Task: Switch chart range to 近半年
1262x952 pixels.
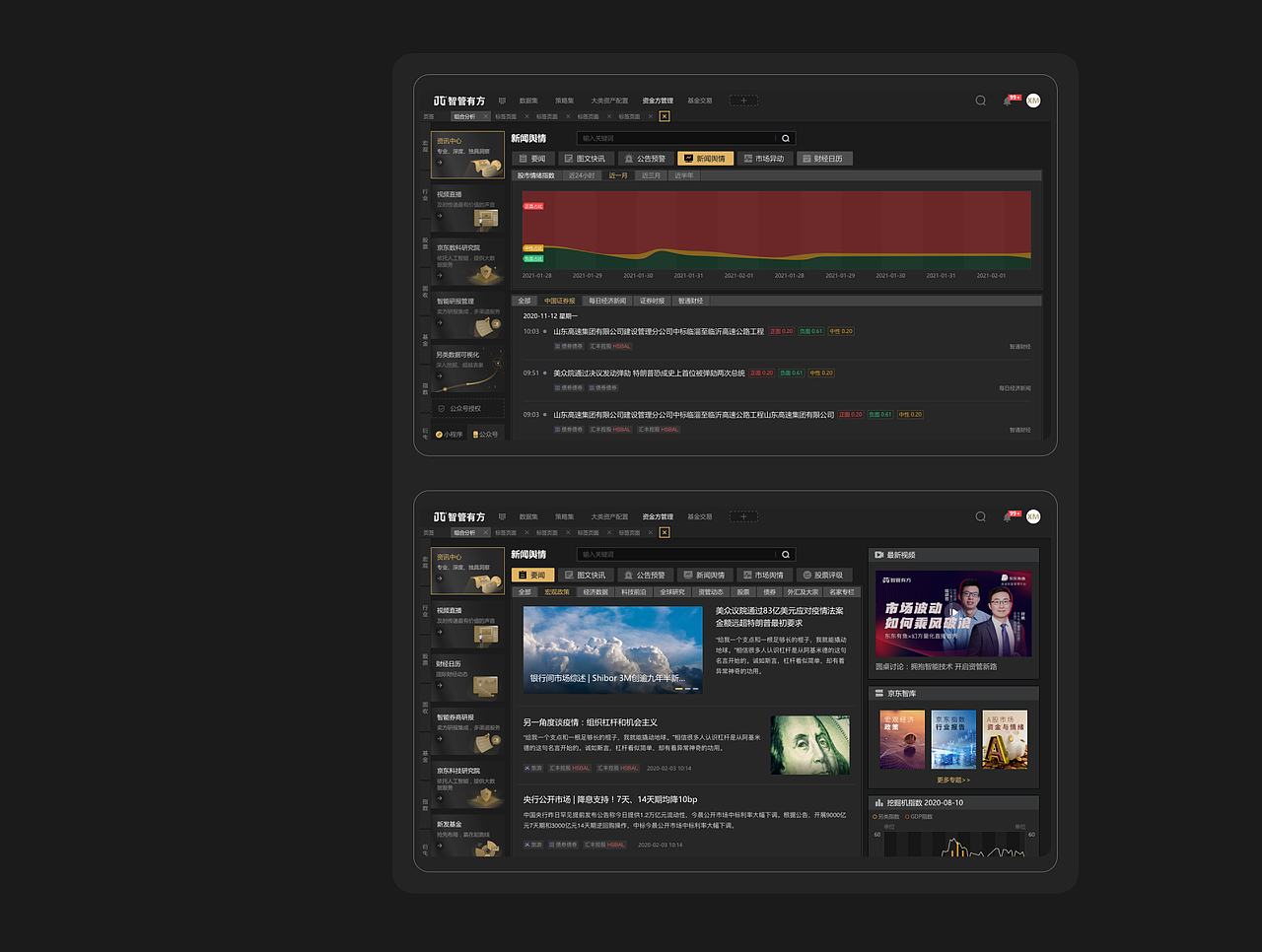Action: tap(684, 175)
